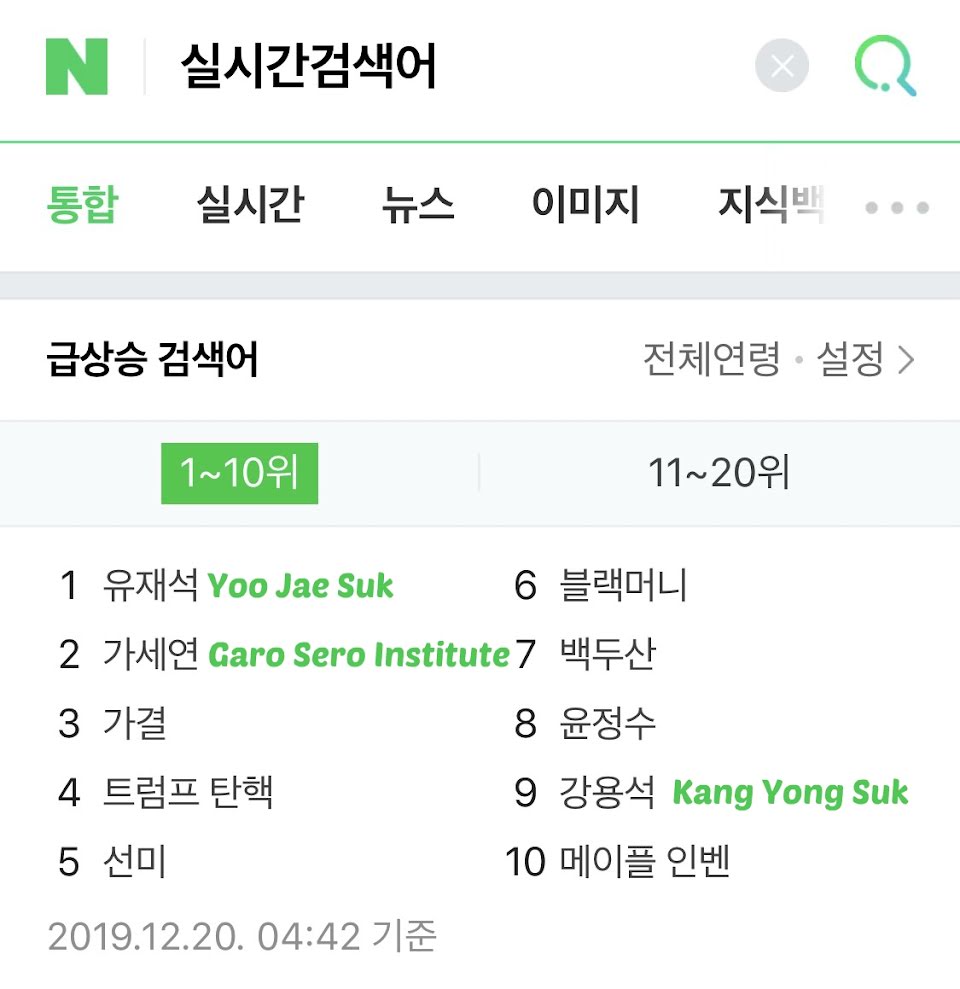The image size is (960, 989).
Task: Click the 트럼프 탄핵 search term
Action: point(188,792)
